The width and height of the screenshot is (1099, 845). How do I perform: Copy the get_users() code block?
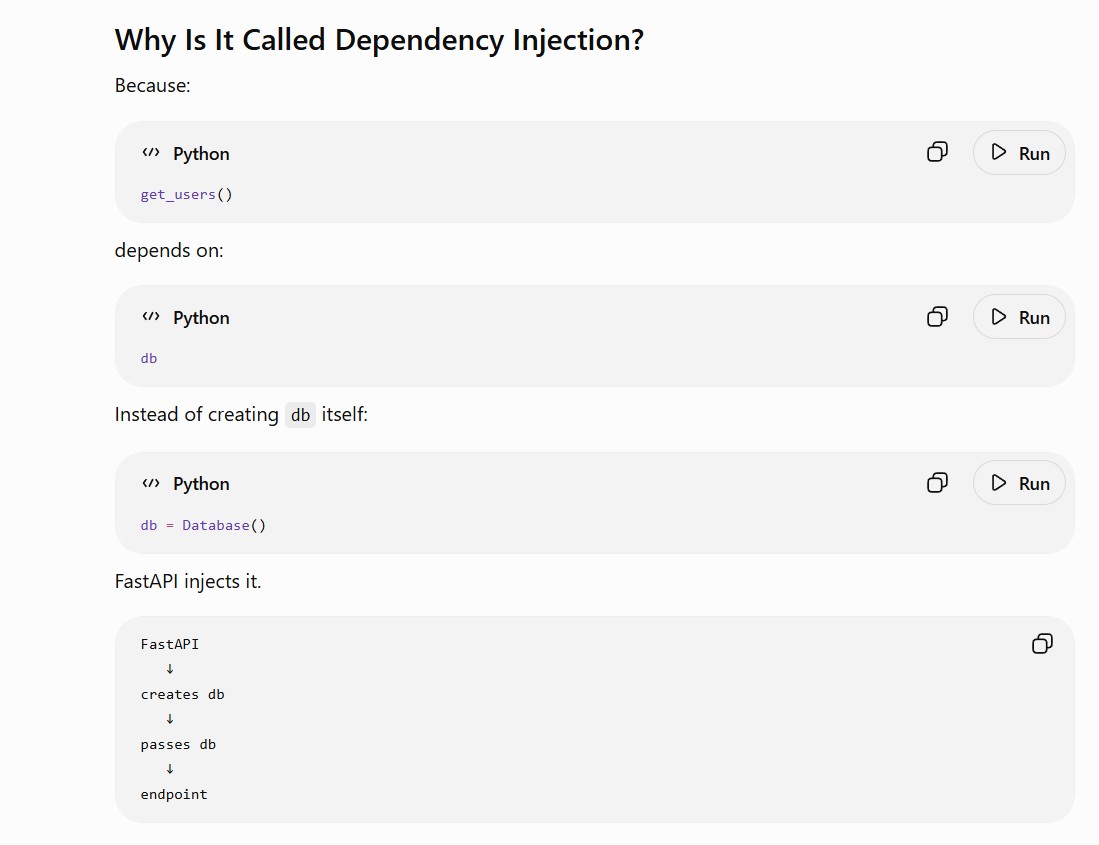click(937, 152)
